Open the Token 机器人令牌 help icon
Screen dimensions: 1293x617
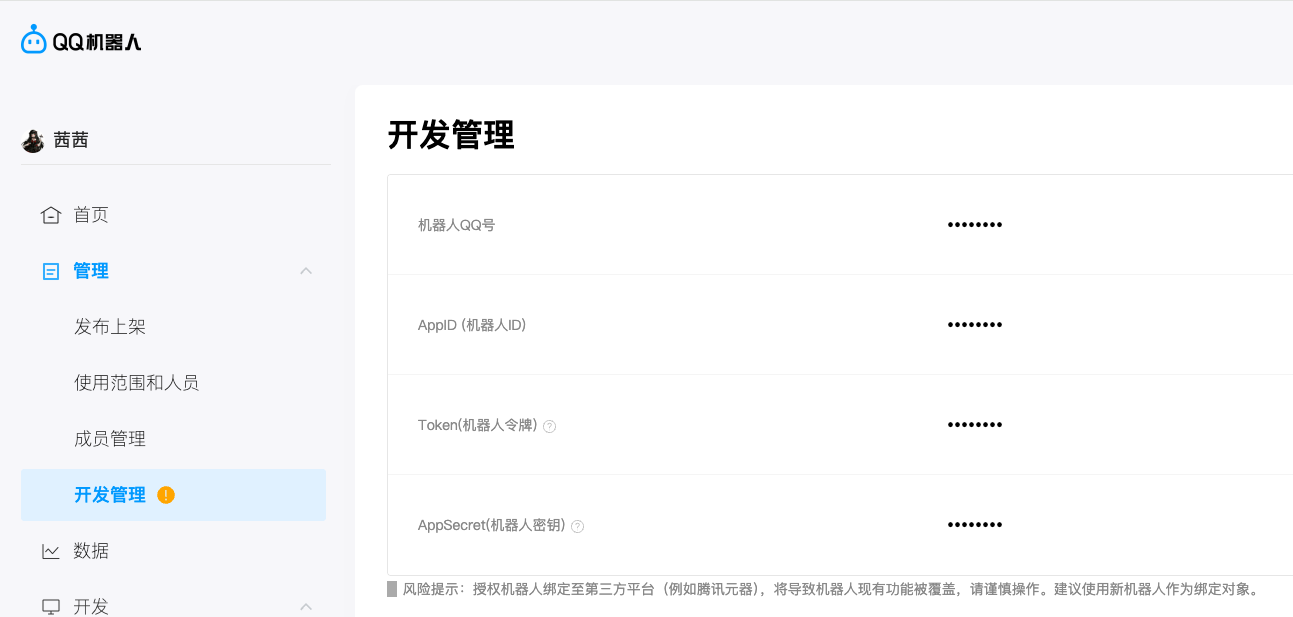click(x=550, y=425)
